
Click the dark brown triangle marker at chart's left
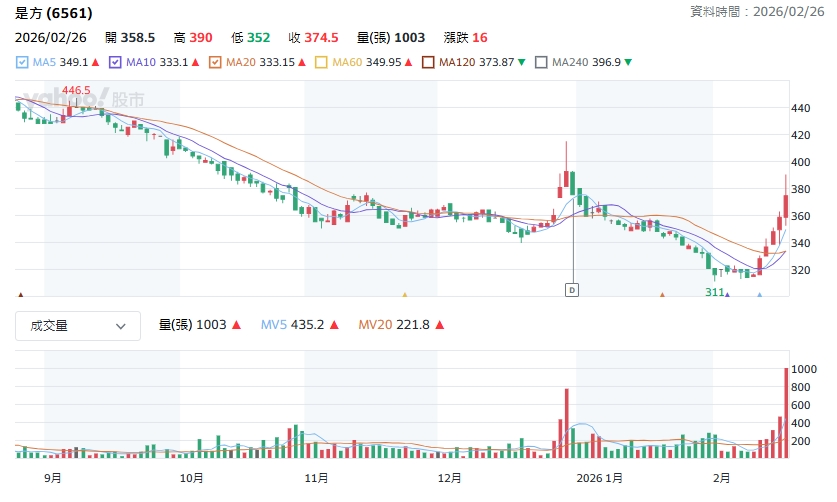(20, 295)
